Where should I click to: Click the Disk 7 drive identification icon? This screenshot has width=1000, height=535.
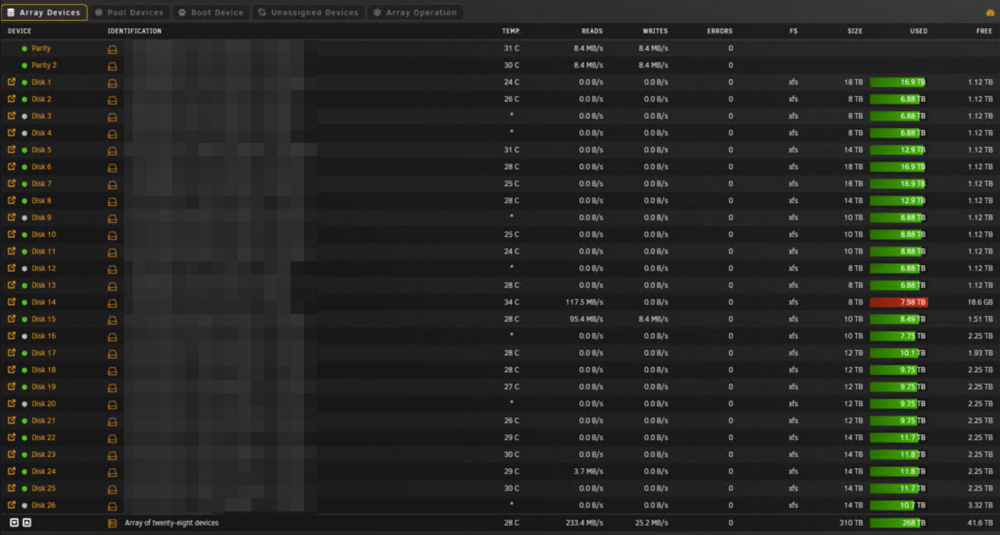(112, 184)
